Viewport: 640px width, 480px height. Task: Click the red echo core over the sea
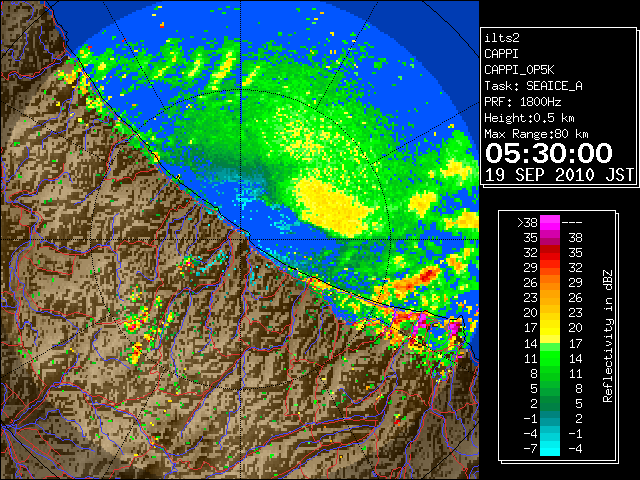coord(427,274)
